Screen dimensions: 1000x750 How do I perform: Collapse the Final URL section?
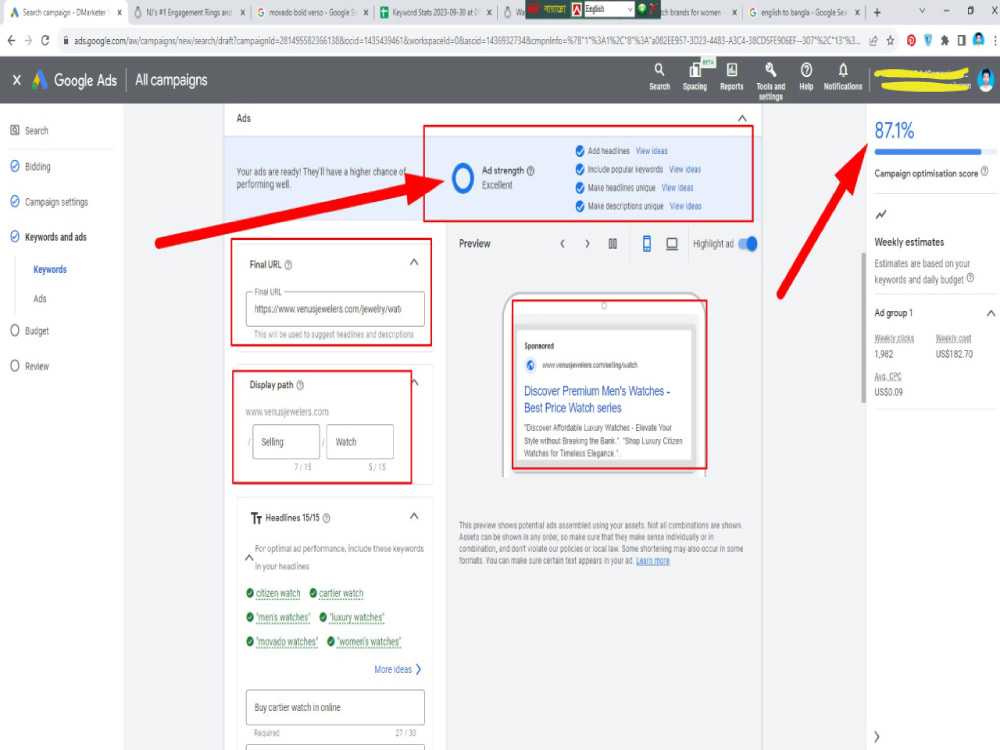(x=414, y=263)
